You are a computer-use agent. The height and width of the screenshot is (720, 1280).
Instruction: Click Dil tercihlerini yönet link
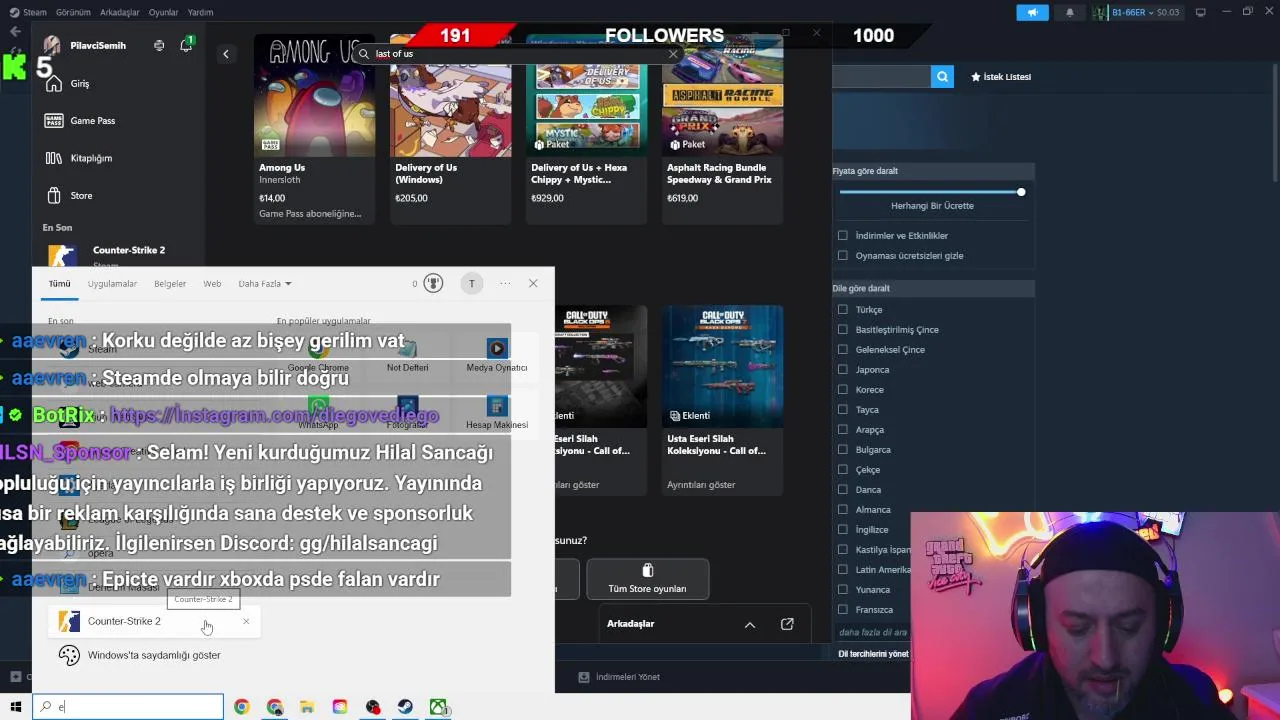[873, 654]
